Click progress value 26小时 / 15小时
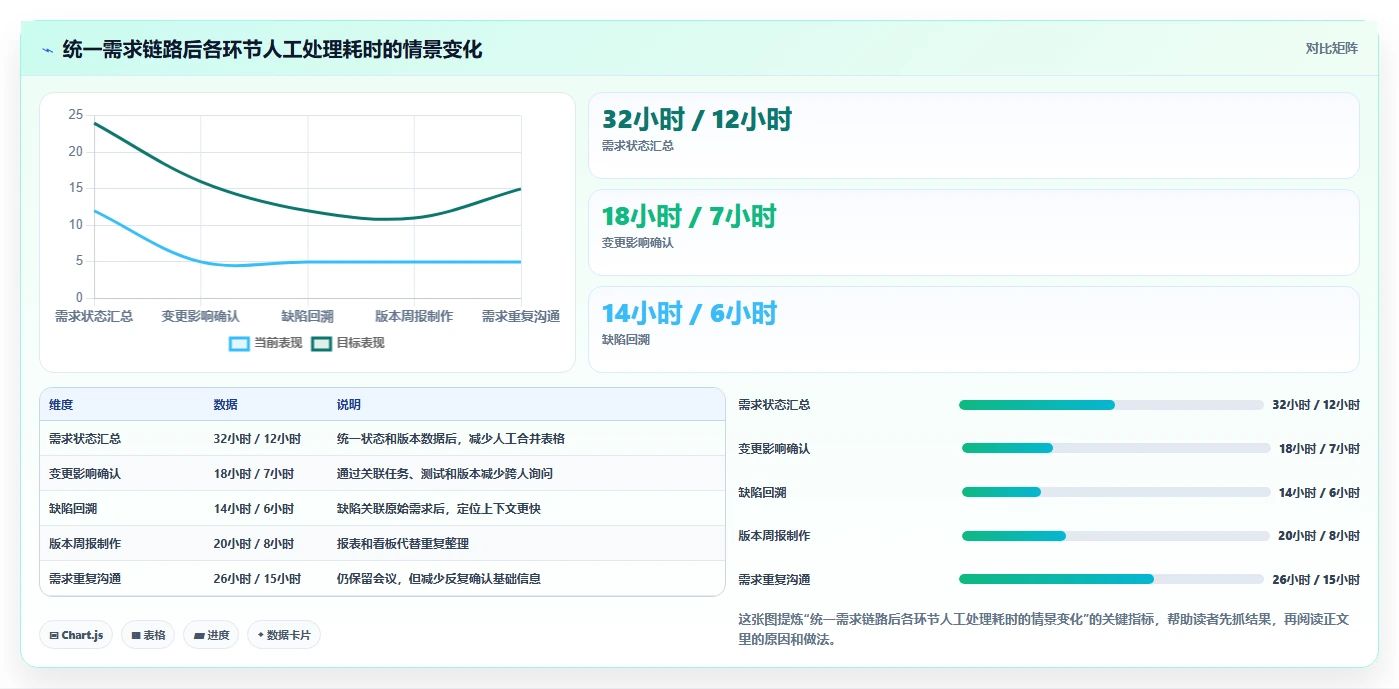This screenshot has width=1399, height=689. pyautogui.click(x=1316, y=580)
